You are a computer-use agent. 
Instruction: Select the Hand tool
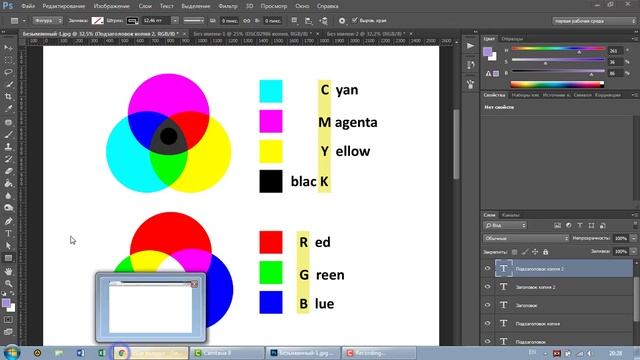pyautogui.click(x=8, y=271)
